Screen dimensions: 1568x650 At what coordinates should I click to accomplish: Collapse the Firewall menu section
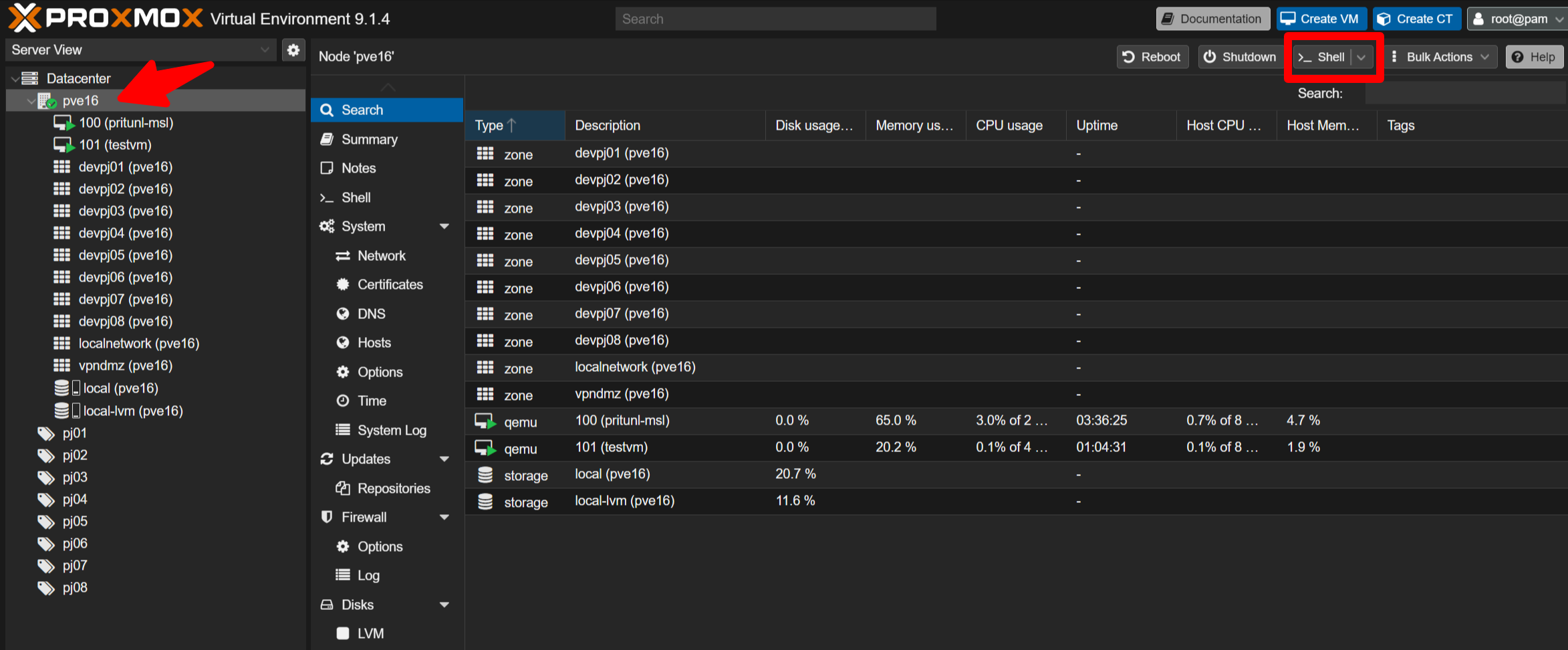[x=444, y=518]
